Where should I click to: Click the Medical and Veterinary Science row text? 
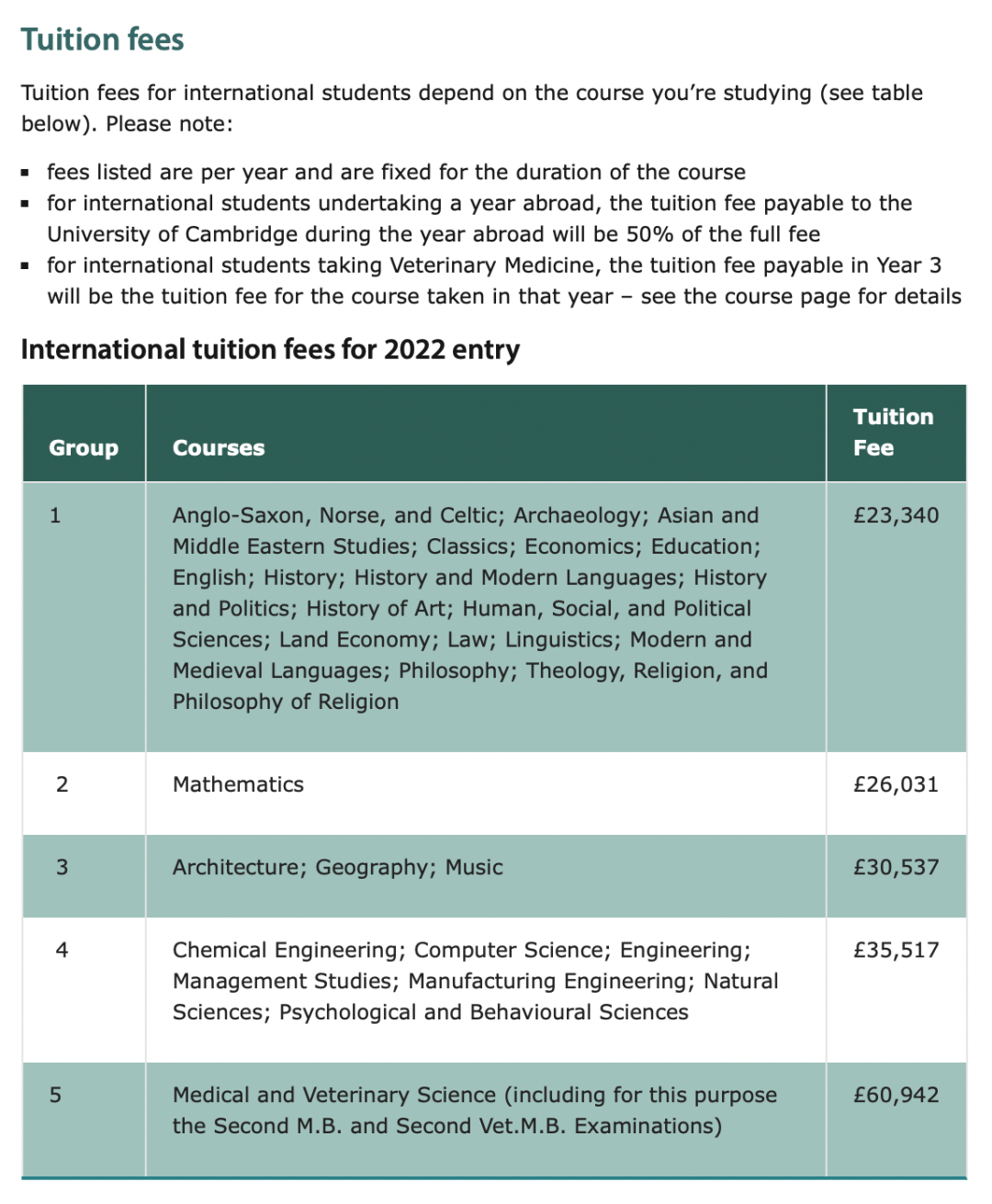[x=475, y=1110]
